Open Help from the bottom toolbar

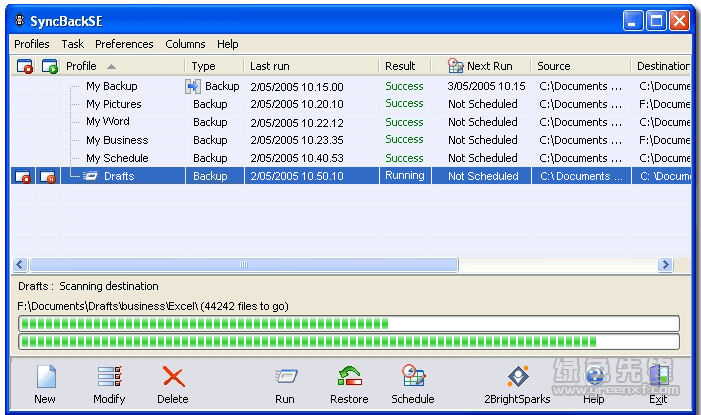click(x=594, y=377)
